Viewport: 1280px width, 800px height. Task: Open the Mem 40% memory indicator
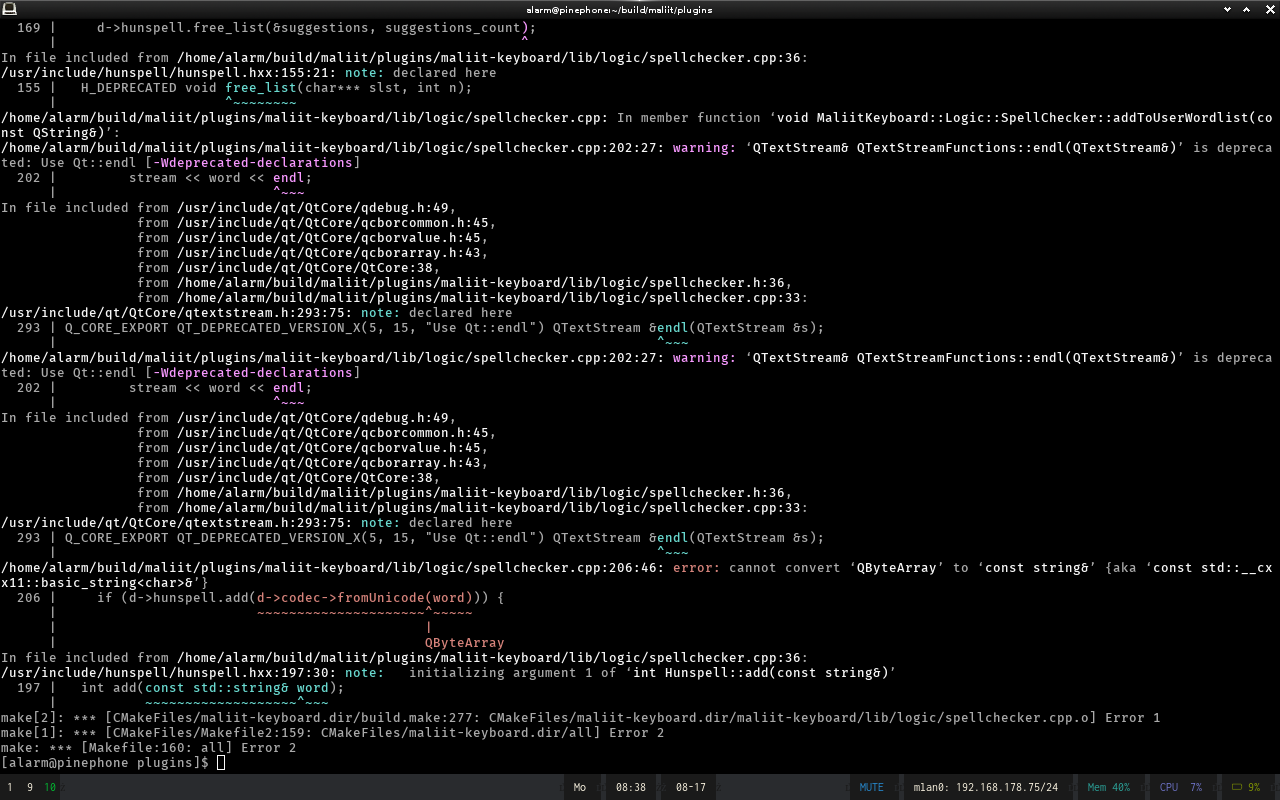click(x=1108, y=787)
